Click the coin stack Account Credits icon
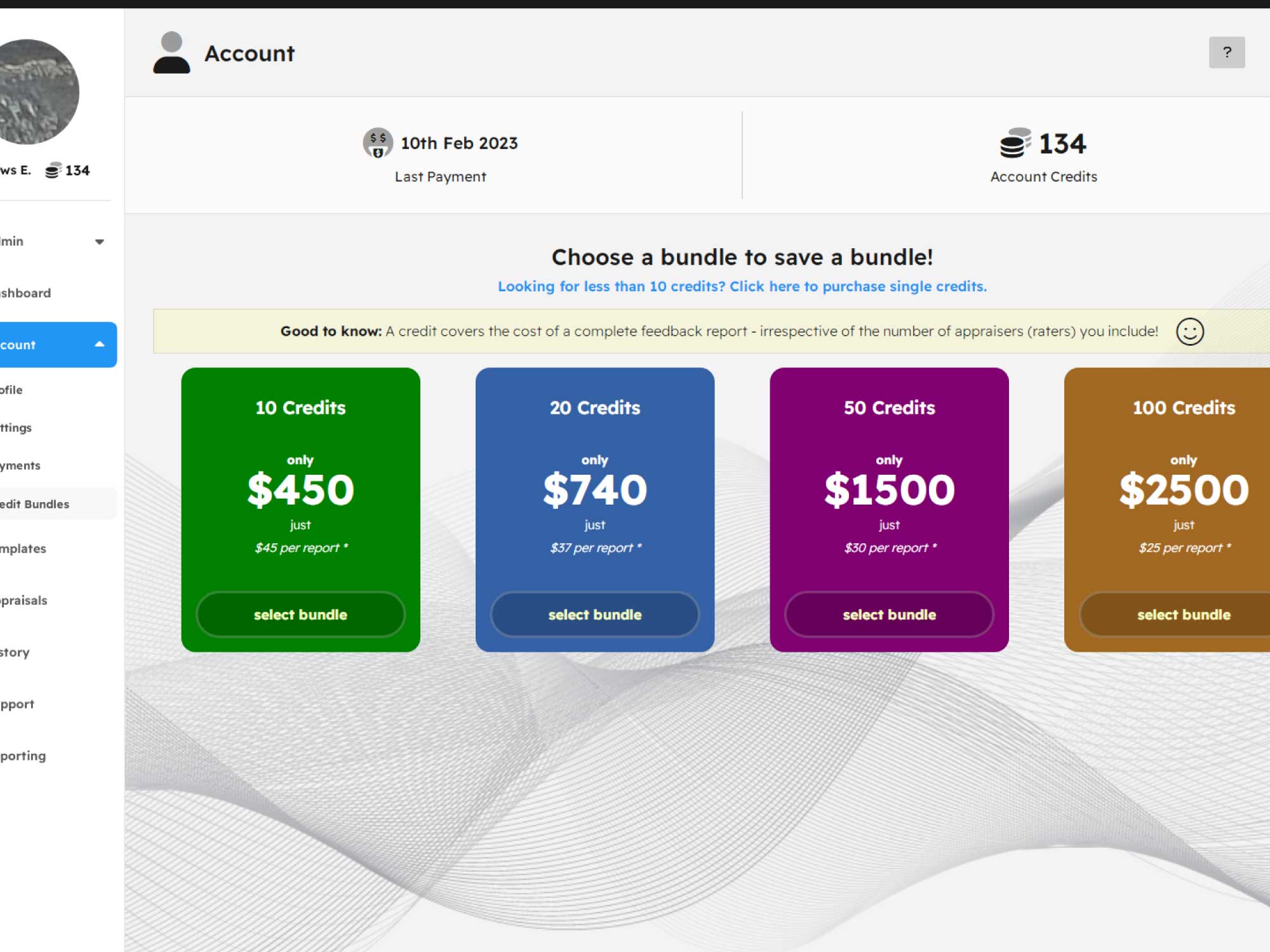 (1014, 143)
